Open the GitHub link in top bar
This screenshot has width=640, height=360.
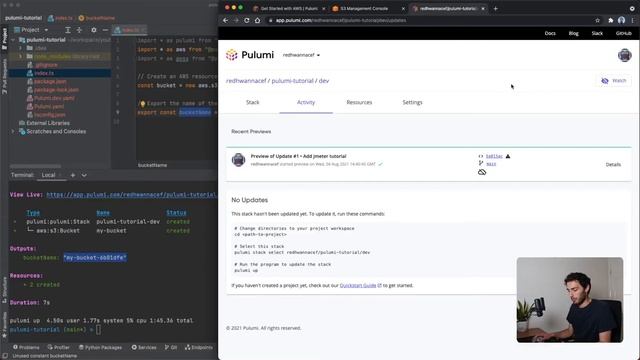tap(623, 33)
